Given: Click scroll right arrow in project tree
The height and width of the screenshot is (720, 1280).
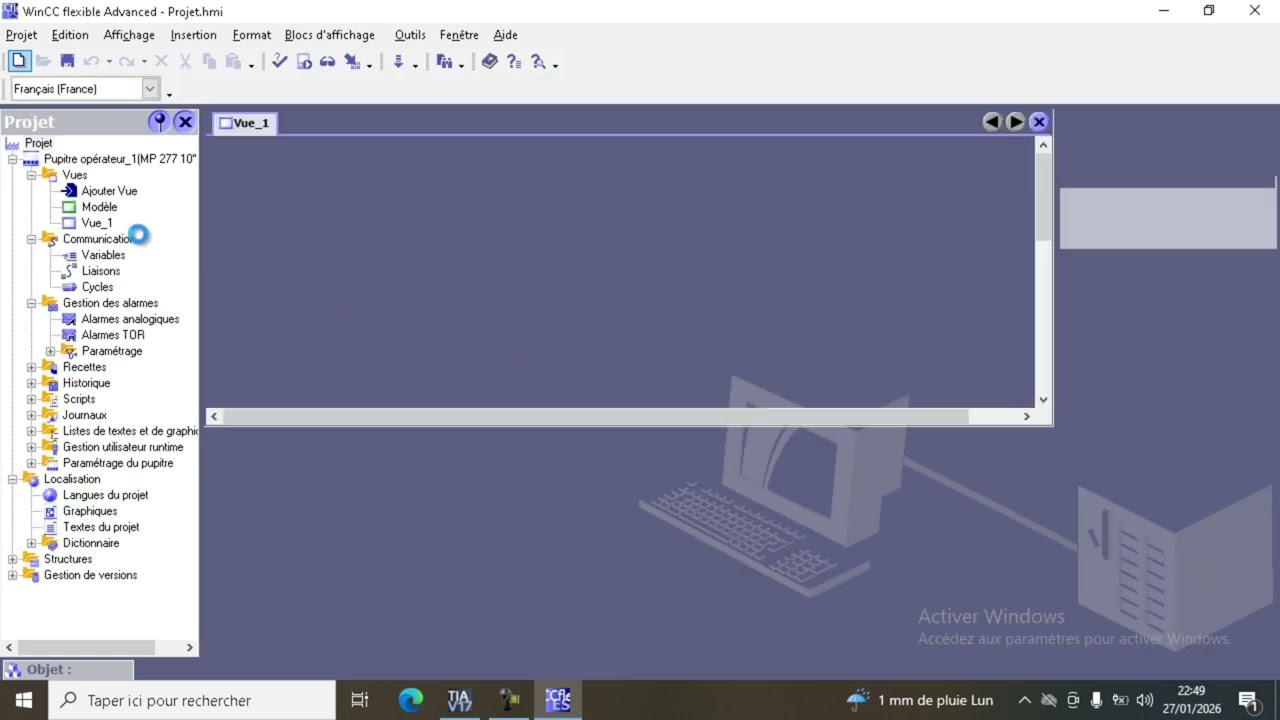Looking at the screenshot, I should click(189, 648).
